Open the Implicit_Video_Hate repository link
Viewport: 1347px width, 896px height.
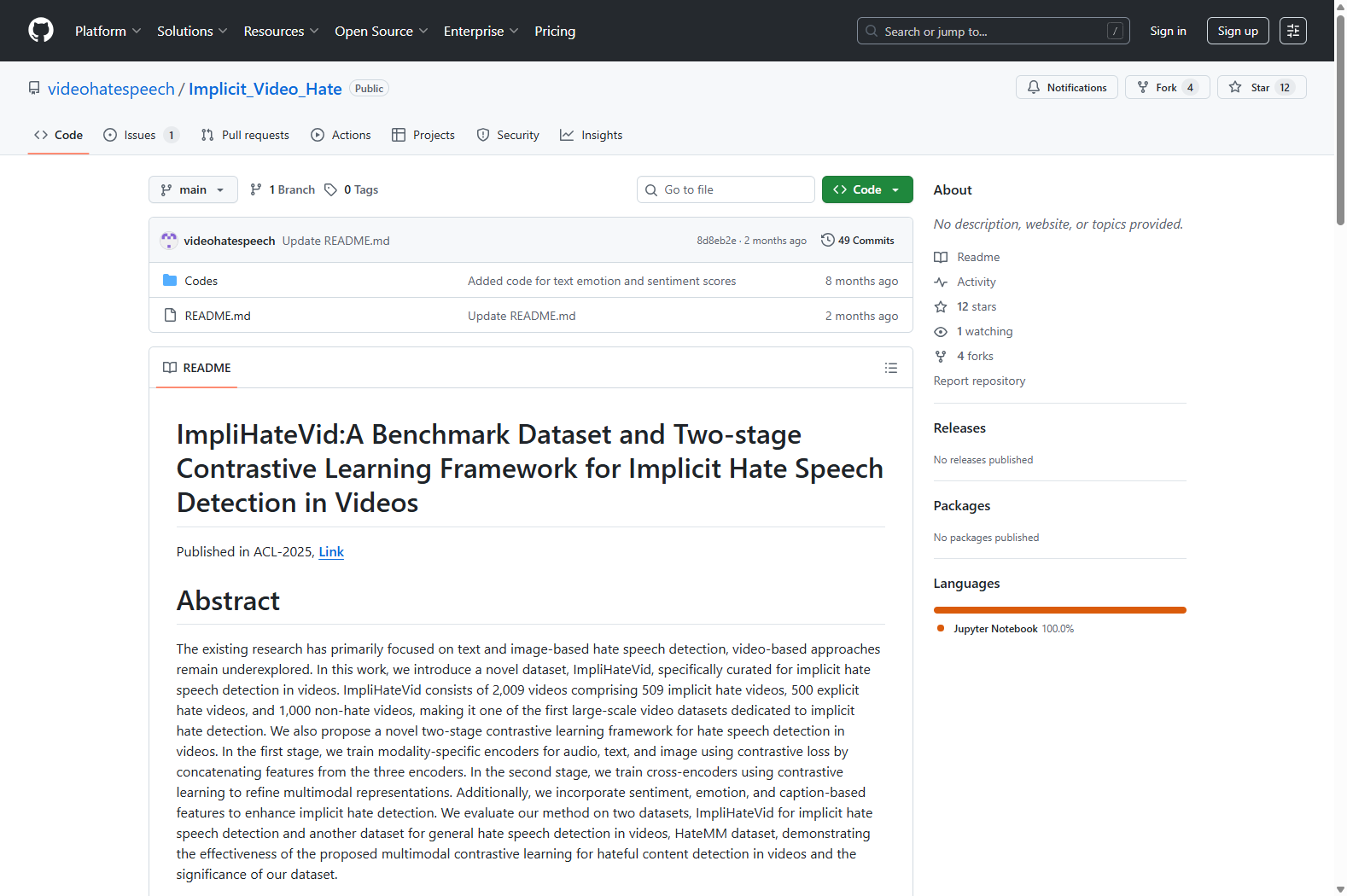point(265,89)
